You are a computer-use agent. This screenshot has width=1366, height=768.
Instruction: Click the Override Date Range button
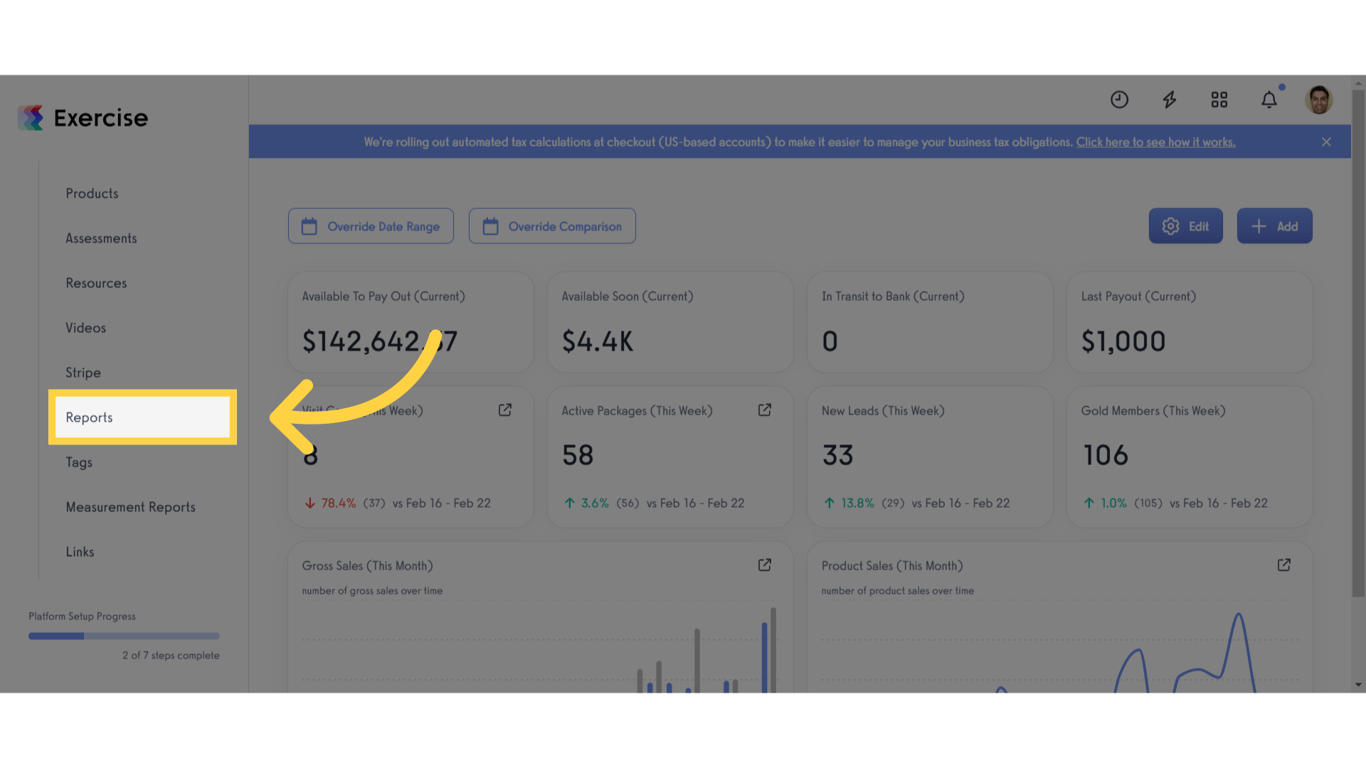371,226
